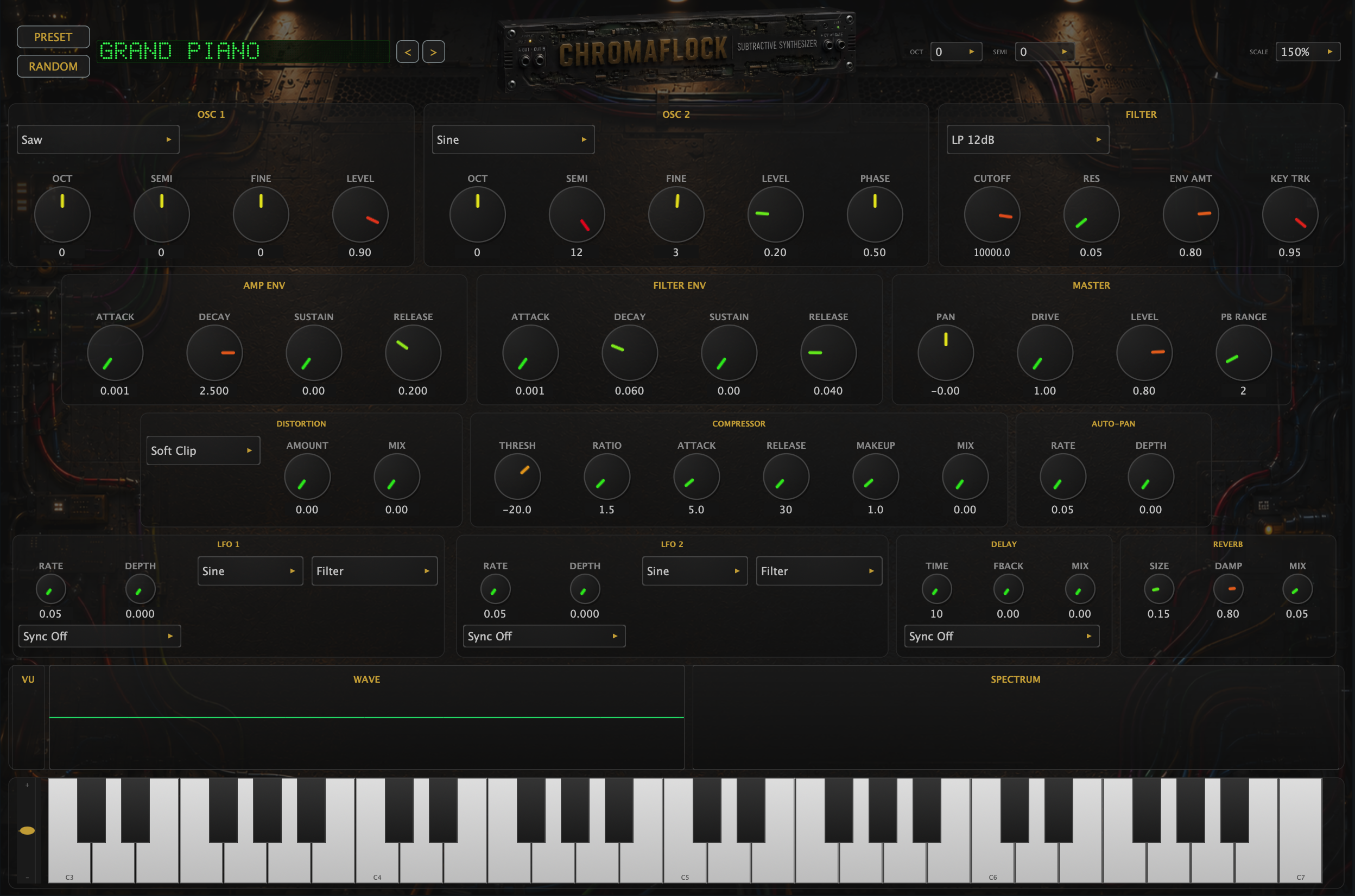This screenshot has width=1355, height=896.
Task: Click AMP ENV RELEASE knob
Action: point(413,353)
